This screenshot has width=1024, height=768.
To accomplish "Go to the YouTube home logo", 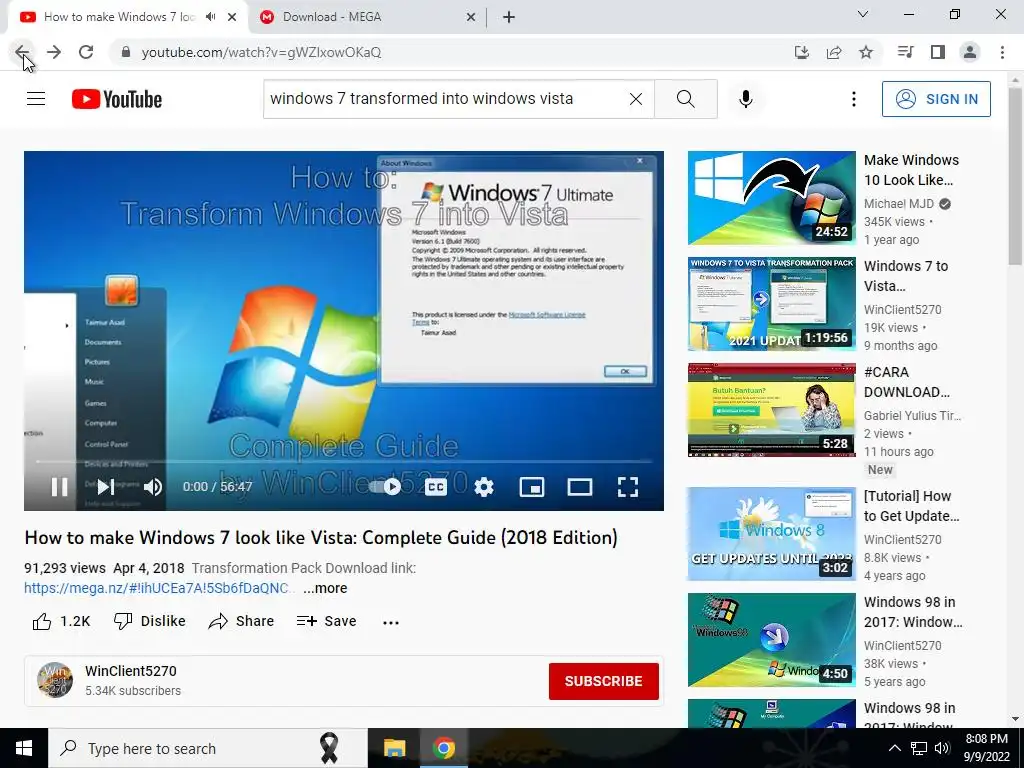I will pyautogui.click(x=117, y=99).
